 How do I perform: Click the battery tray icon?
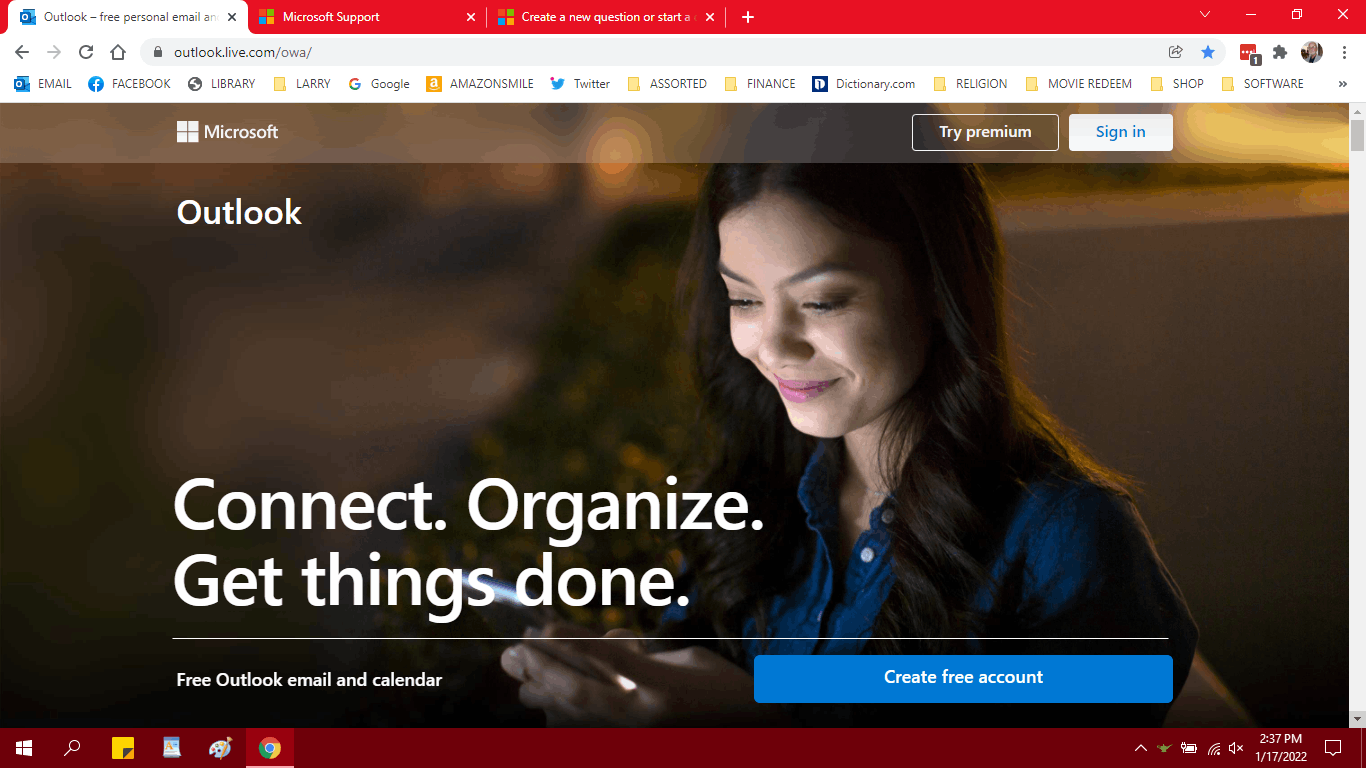pyautogui.click(x=1189, y=748)
